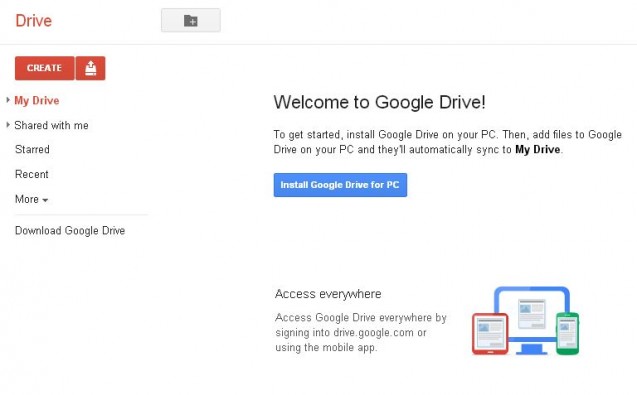Click the new folder icon button

191,20
